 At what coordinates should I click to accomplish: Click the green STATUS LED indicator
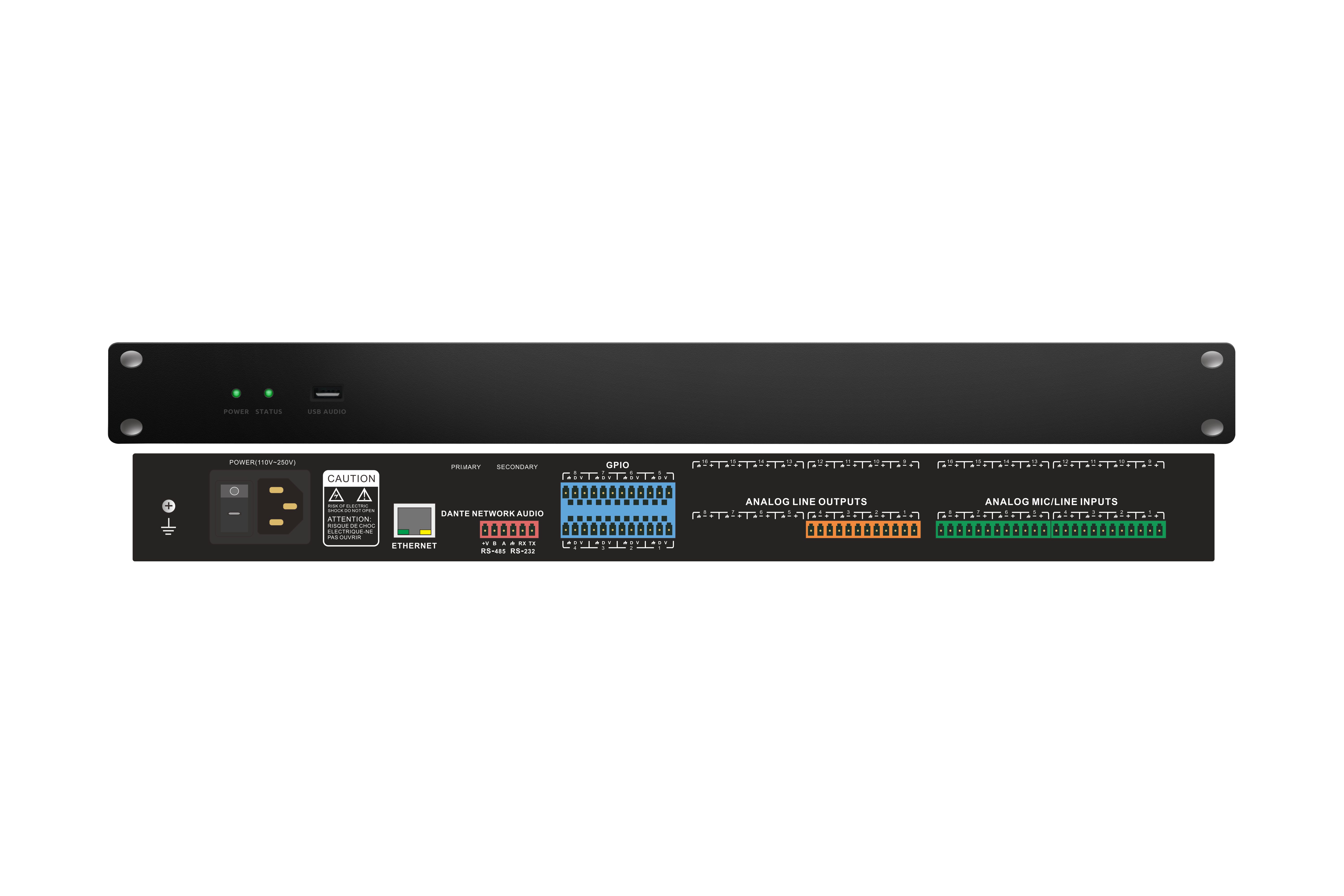pos(269,393)
